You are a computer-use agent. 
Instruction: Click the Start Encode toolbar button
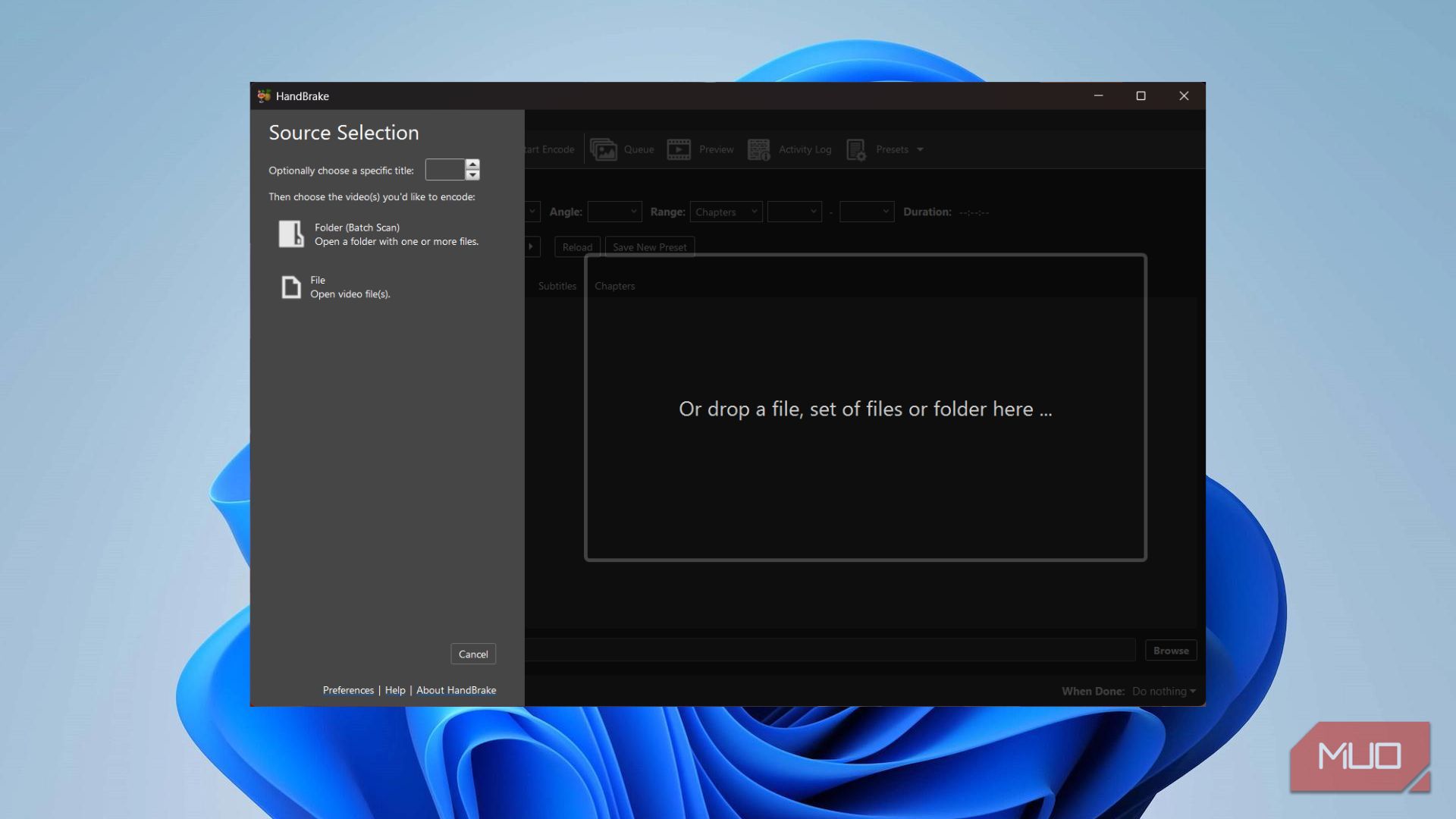[550, 149]
